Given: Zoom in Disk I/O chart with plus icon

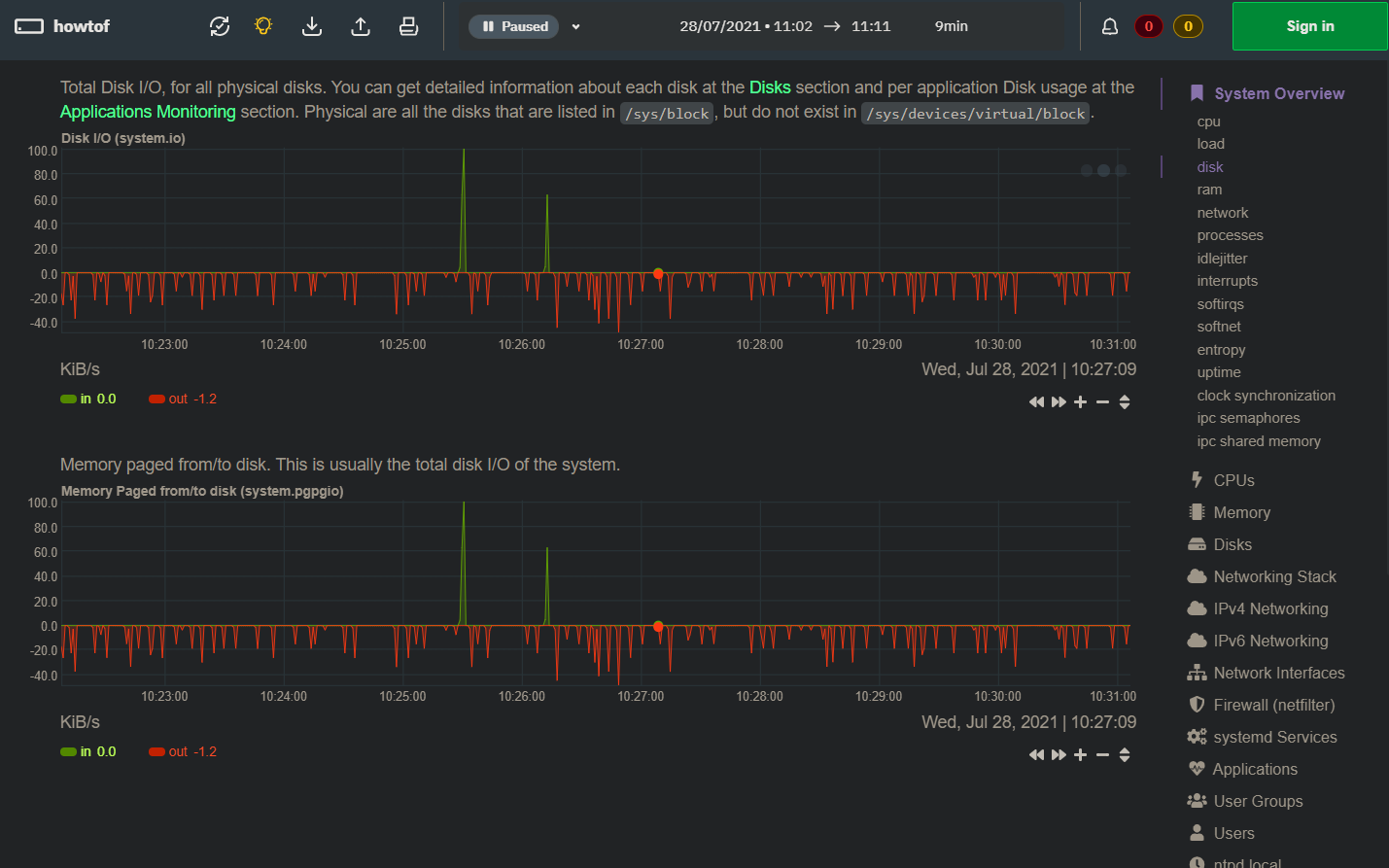Looking at the screenshot, I should click(1080, 402).
